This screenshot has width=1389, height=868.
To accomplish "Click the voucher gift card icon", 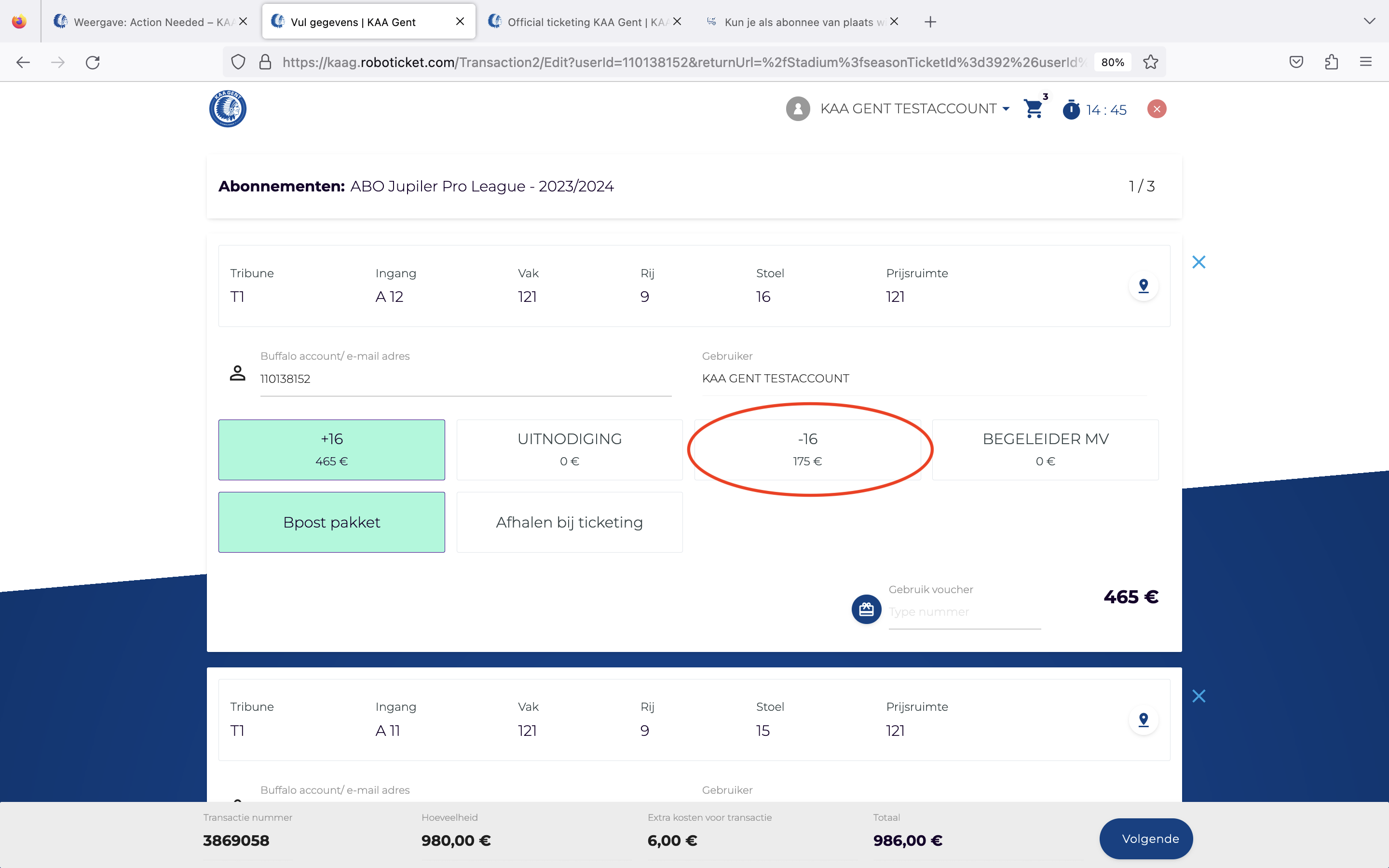I will (x=866, y=609).
